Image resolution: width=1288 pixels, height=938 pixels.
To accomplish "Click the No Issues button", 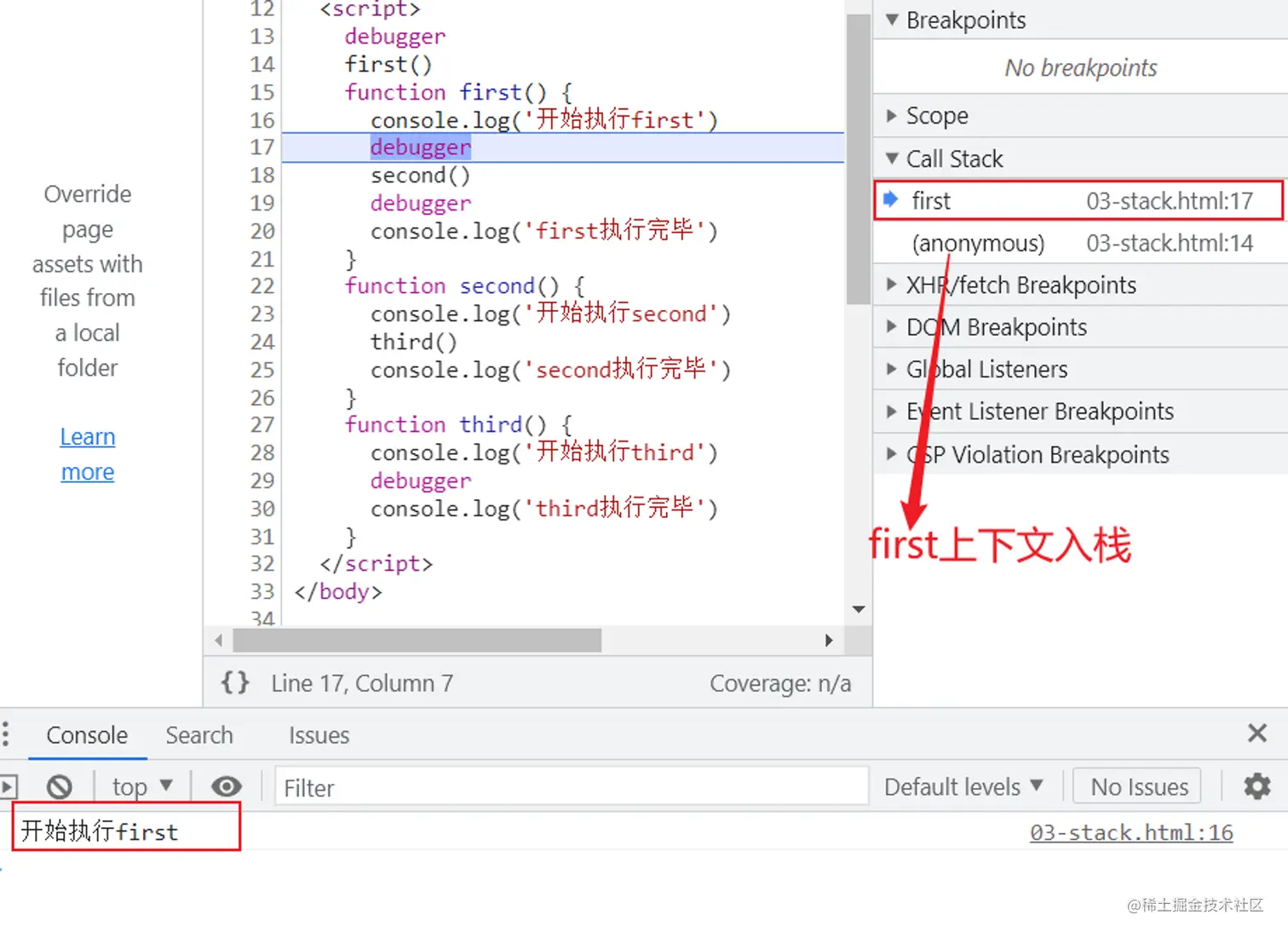I will [x=1139, y=786].
